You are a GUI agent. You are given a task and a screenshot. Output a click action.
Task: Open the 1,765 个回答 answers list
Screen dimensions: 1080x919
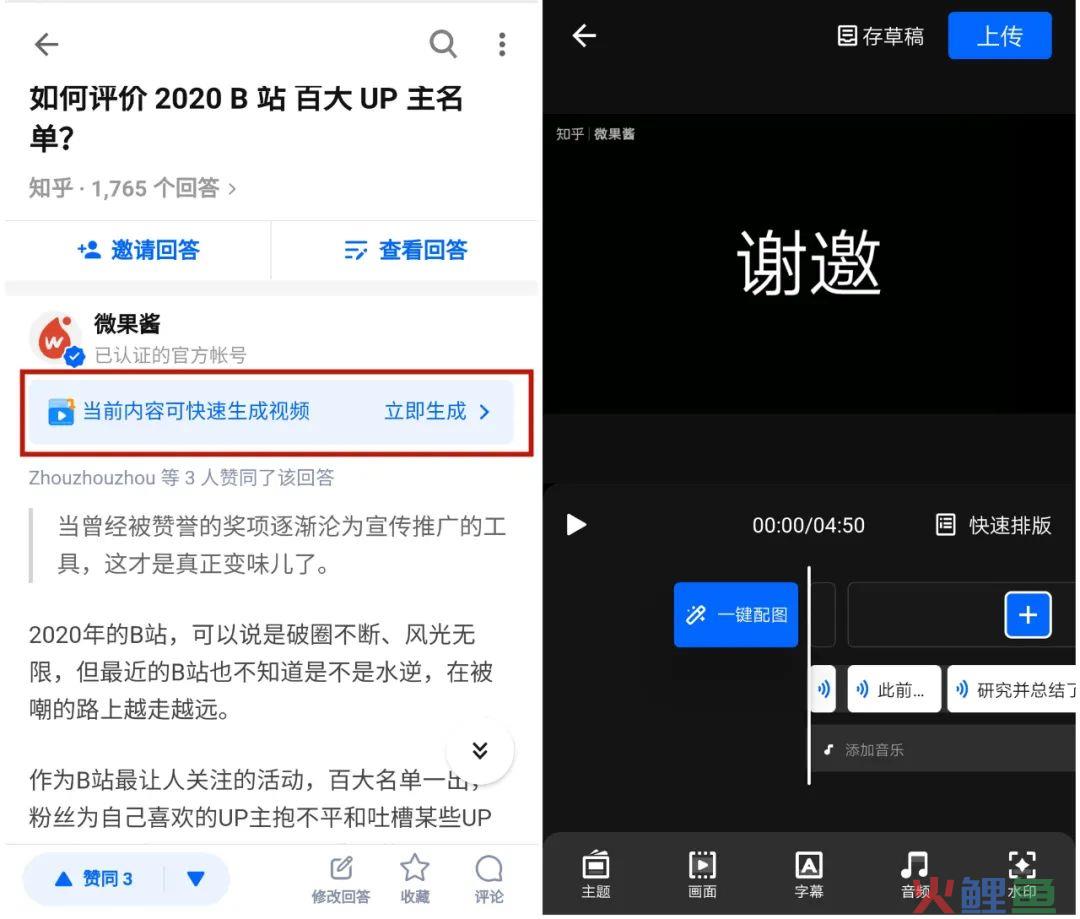(132, 188)
